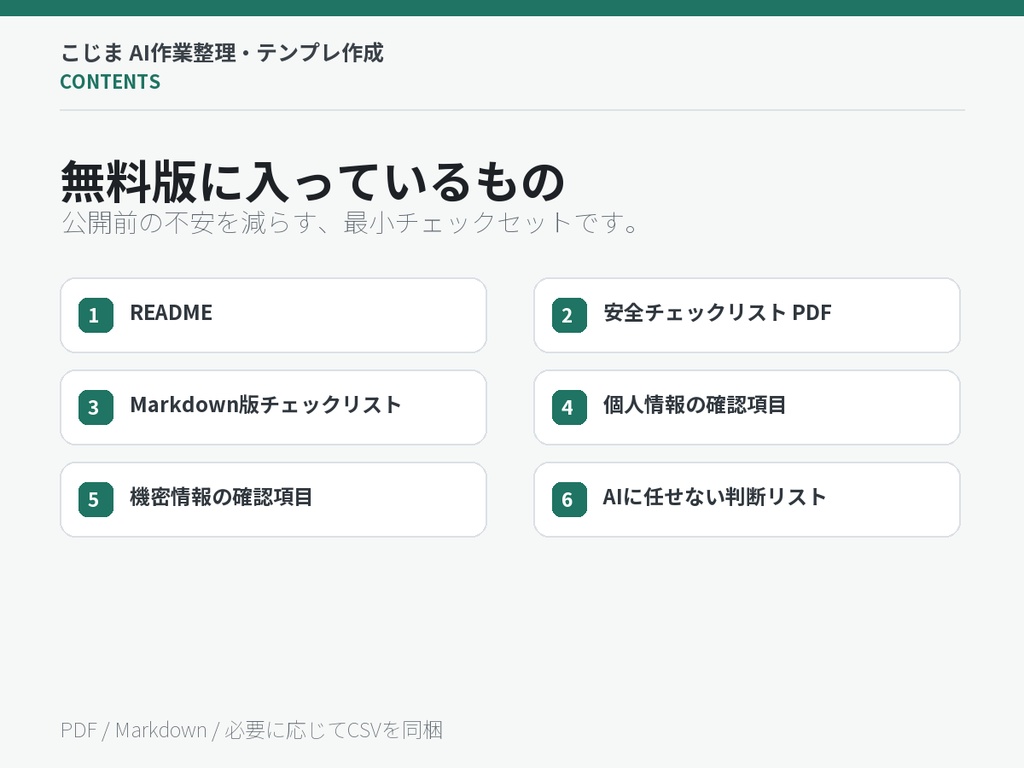Click the number 1 badge beside README

pyautogui.click(x=96, y=315)
